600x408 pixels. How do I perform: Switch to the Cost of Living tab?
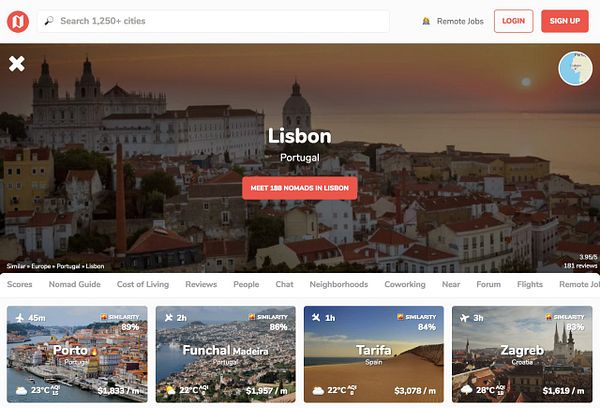point(143,284)
